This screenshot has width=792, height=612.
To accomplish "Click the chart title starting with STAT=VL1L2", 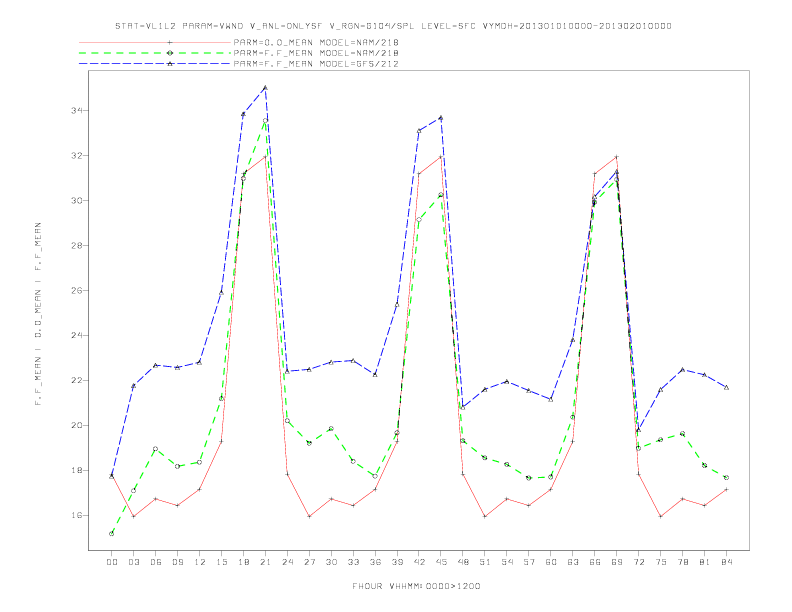I will (x=393, y=26).
